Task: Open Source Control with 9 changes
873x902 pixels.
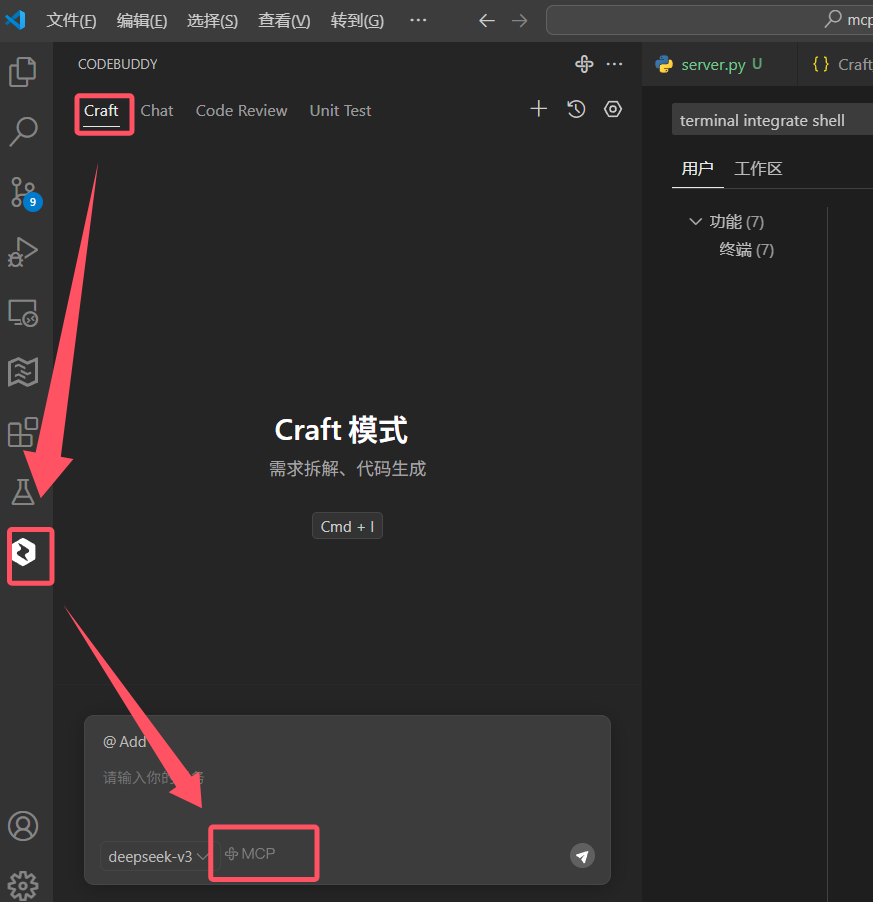Action: [x=25, y=193]
